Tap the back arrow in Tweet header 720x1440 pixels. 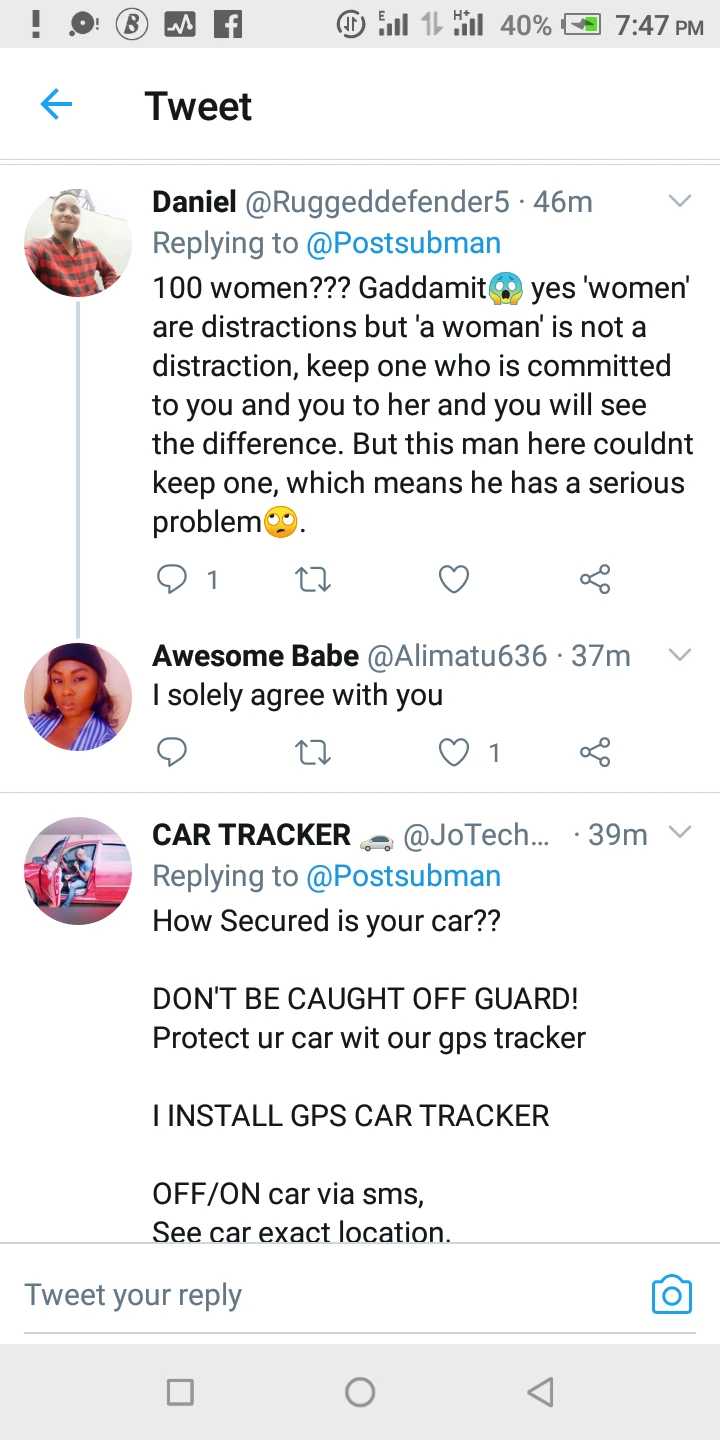[56, 105]
